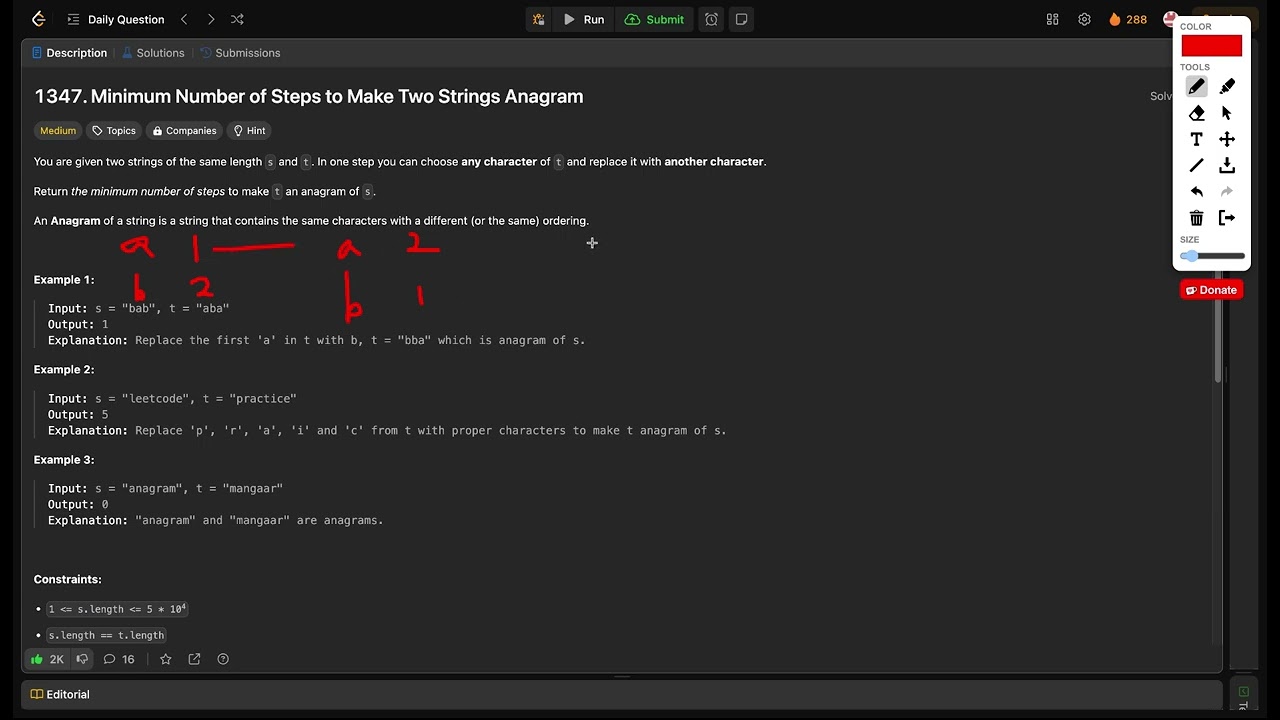
Task: Reveal the Hint
Action: click(x=249, y=131)
